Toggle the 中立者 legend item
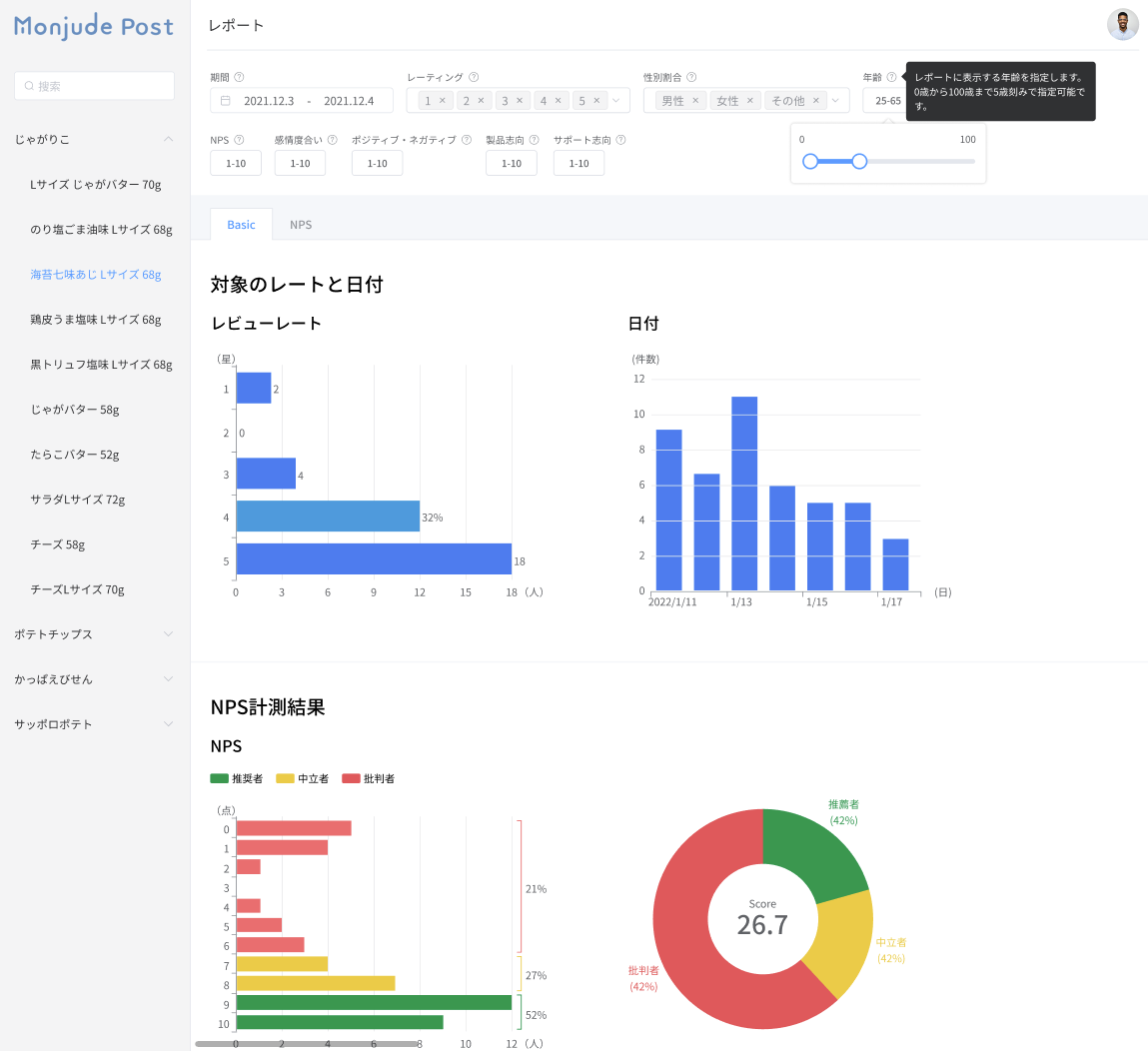The height and width of the screenshot is (1051, 1148). (303, 778)
